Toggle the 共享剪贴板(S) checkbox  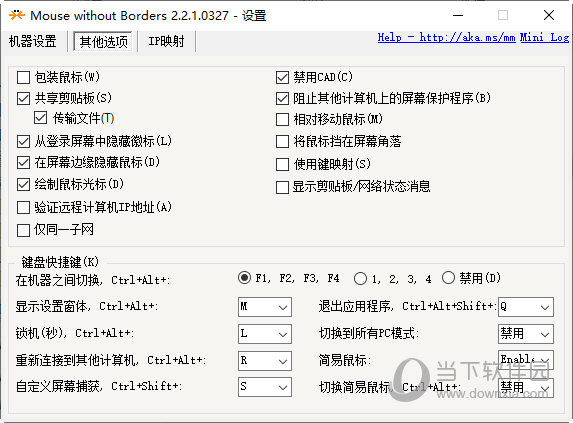point(23,98)
